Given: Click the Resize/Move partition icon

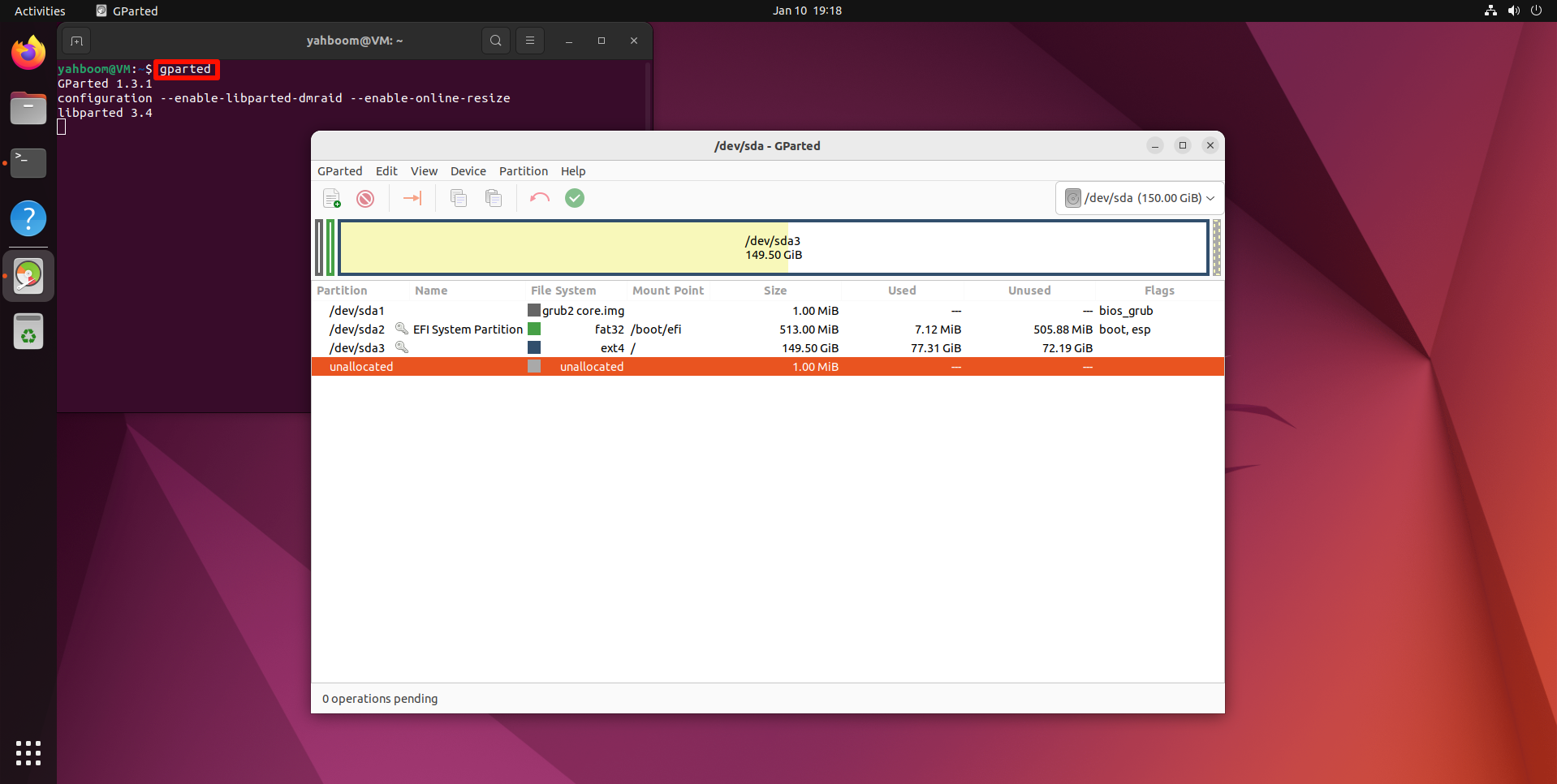Looking at the screenshot, I should pos(412,198).
